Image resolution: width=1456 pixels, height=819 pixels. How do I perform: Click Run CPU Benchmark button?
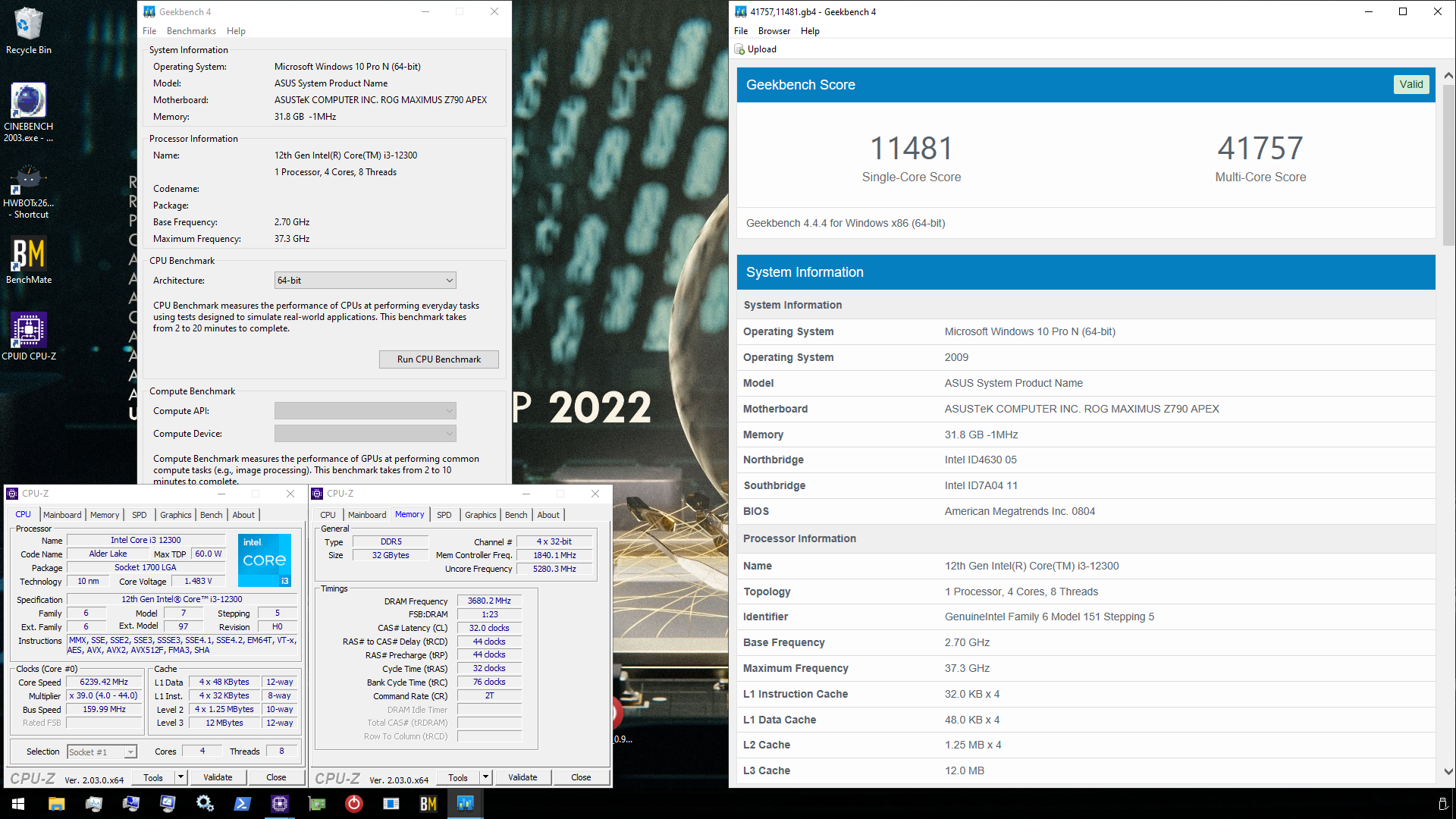439,359
